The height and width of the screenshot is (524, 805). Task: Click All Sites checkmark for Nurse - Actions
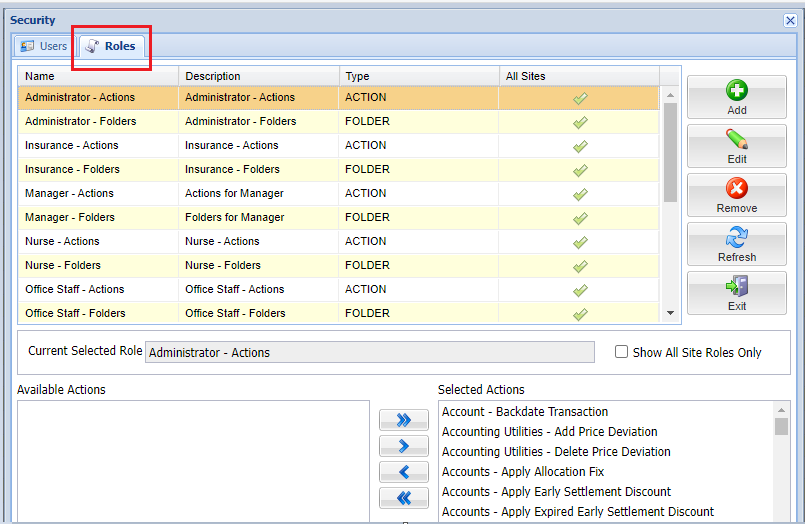[x=580, y=242]
